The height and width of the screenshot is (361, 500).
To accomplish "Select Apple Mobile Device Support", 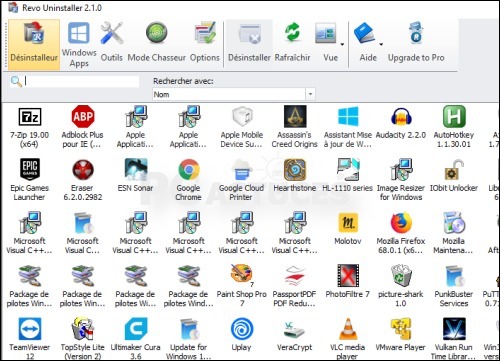I will [242, 127].
